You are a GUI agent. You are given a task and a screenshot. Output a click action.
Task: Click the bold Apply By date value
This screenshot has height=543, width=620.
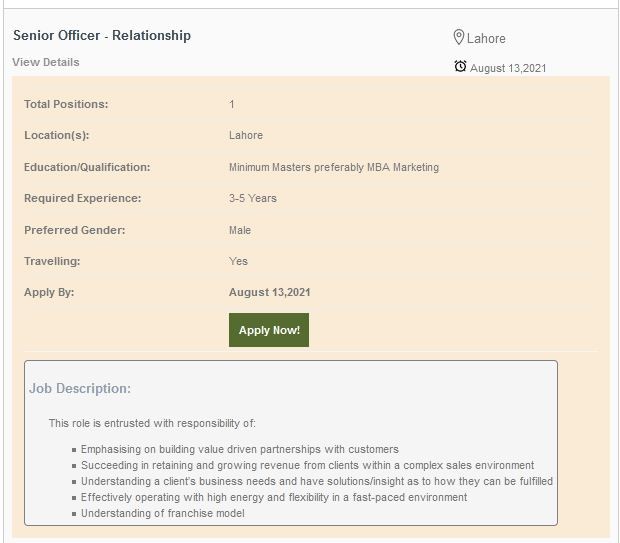pos(269,292)
